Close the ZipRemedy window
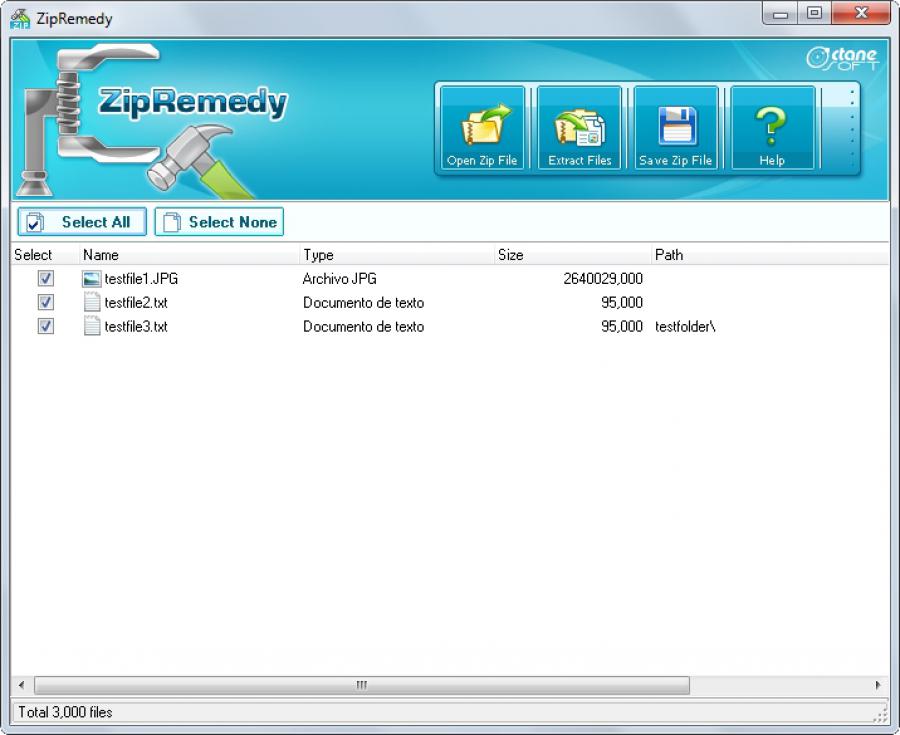This screenshot has width=900, height=735. pyautogui.click(x=861, y=14)
